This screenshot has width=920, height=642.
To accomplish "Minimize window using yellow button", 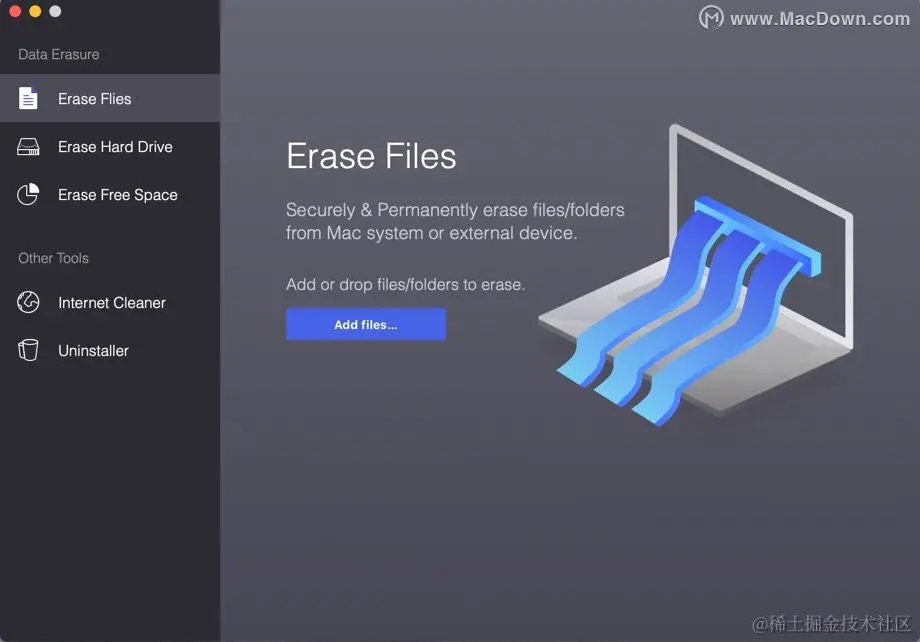I will (x=35, y=11).
